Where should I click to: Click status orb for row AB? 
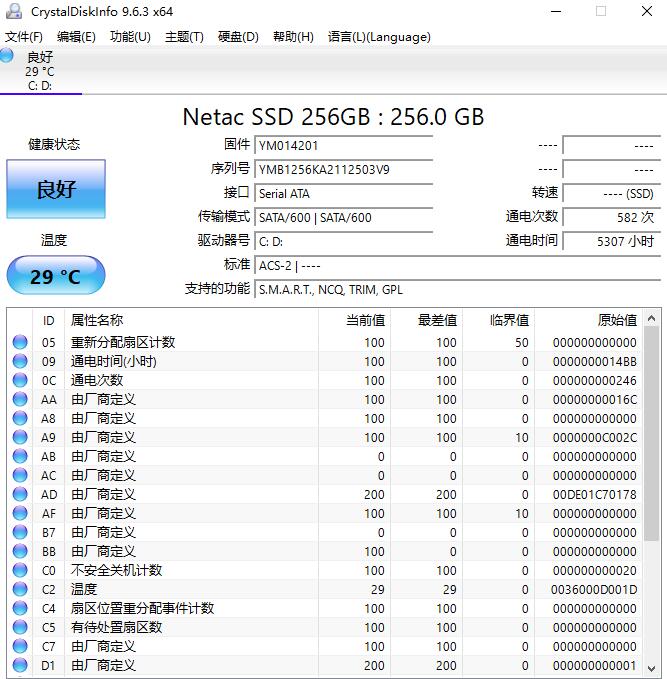[20, 456]
